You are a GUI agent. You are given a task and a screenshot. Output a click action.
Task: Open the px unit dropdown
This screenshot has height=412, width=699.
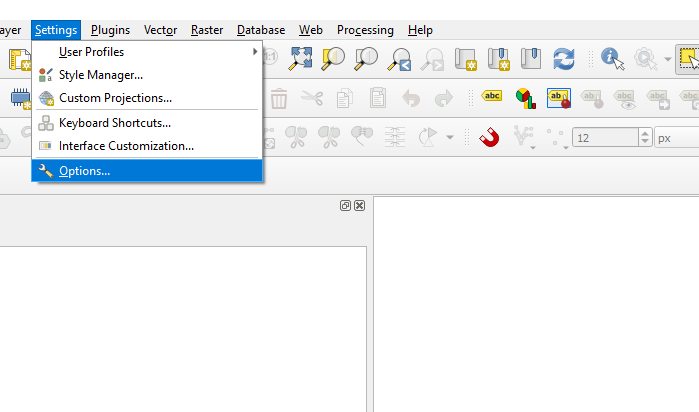(676, 138)
